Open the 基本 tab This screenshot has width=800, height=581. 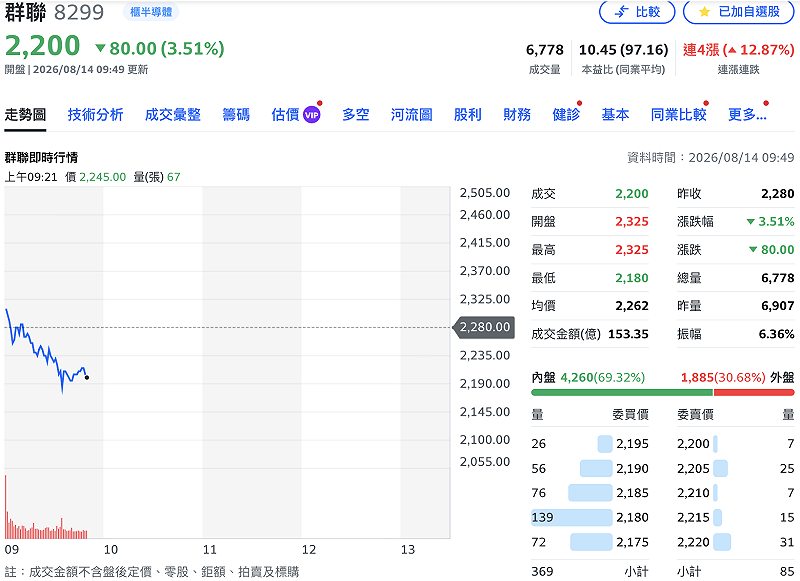(615, 115)
